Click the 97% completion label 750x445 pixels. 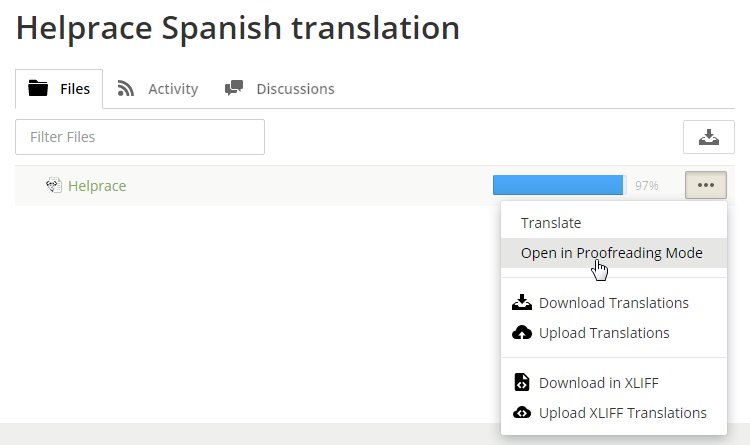pos(646,185)
